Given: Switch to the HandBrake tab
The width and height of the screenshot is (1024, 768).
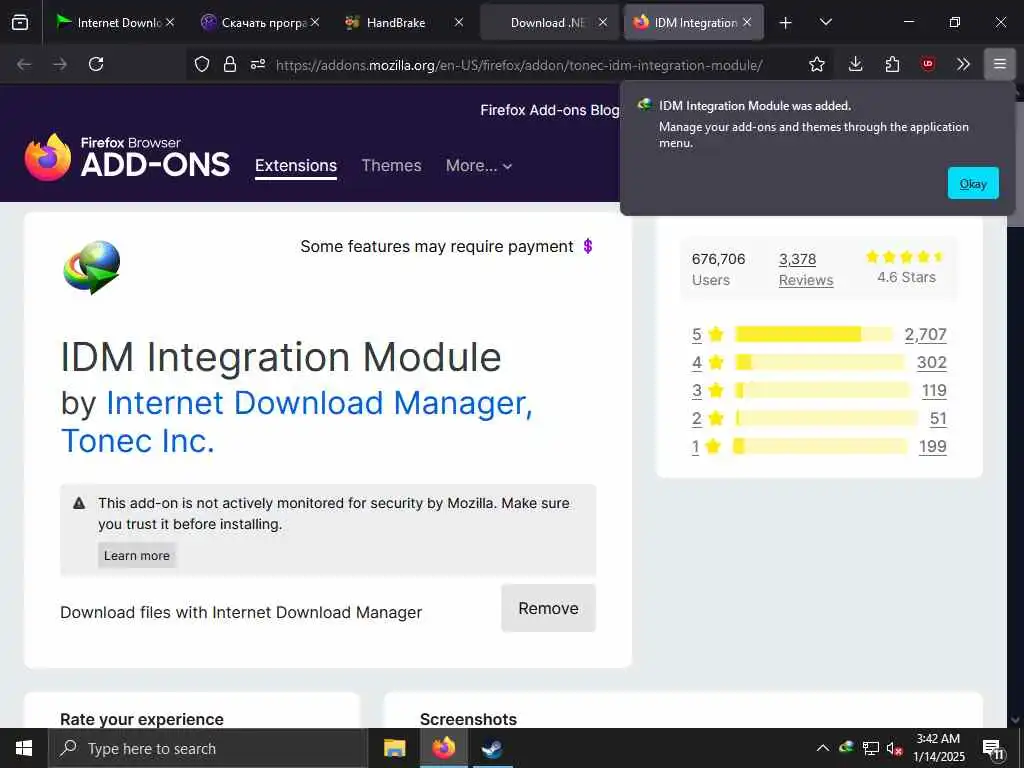Looking at the screenshot, I should pyautogui.click(x=395, y=23).
